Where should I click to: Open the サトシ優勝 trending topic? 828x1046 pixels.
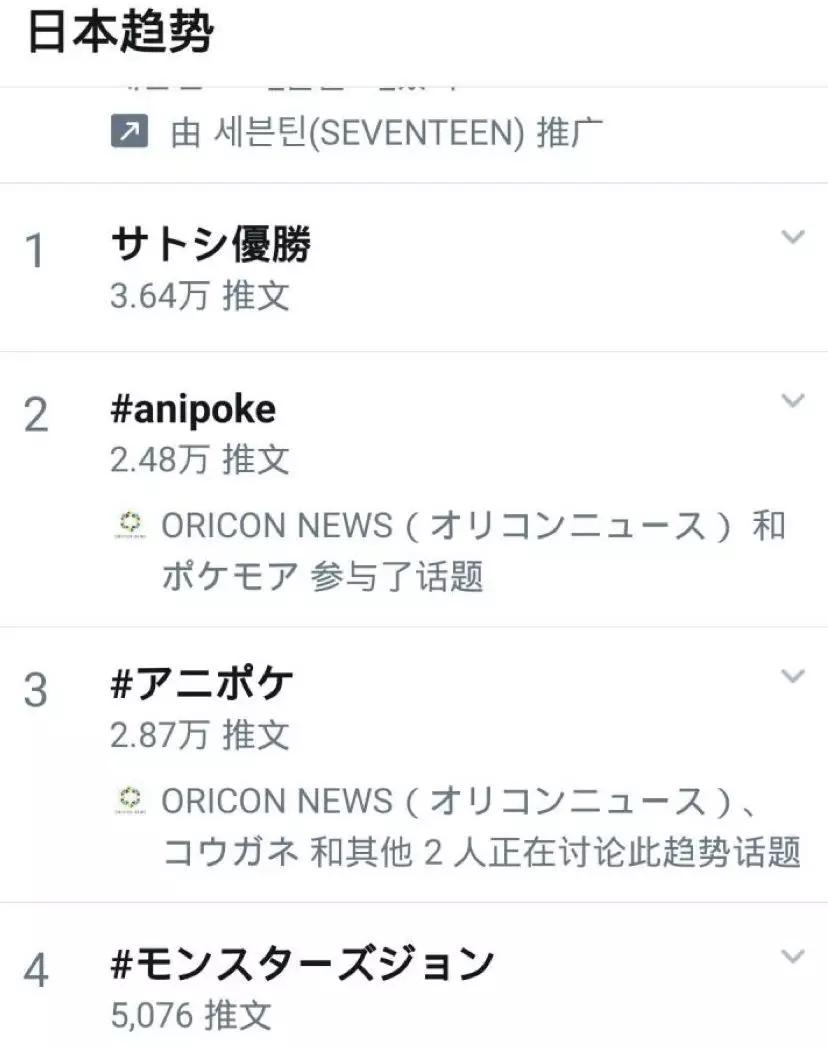point(211,244)
